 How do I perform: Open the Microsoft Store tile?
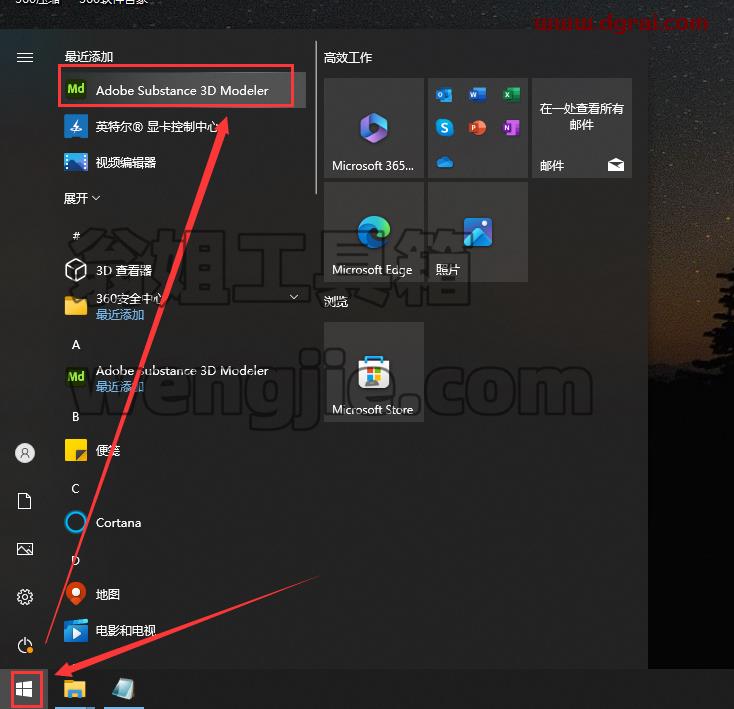tap(374, 372)
